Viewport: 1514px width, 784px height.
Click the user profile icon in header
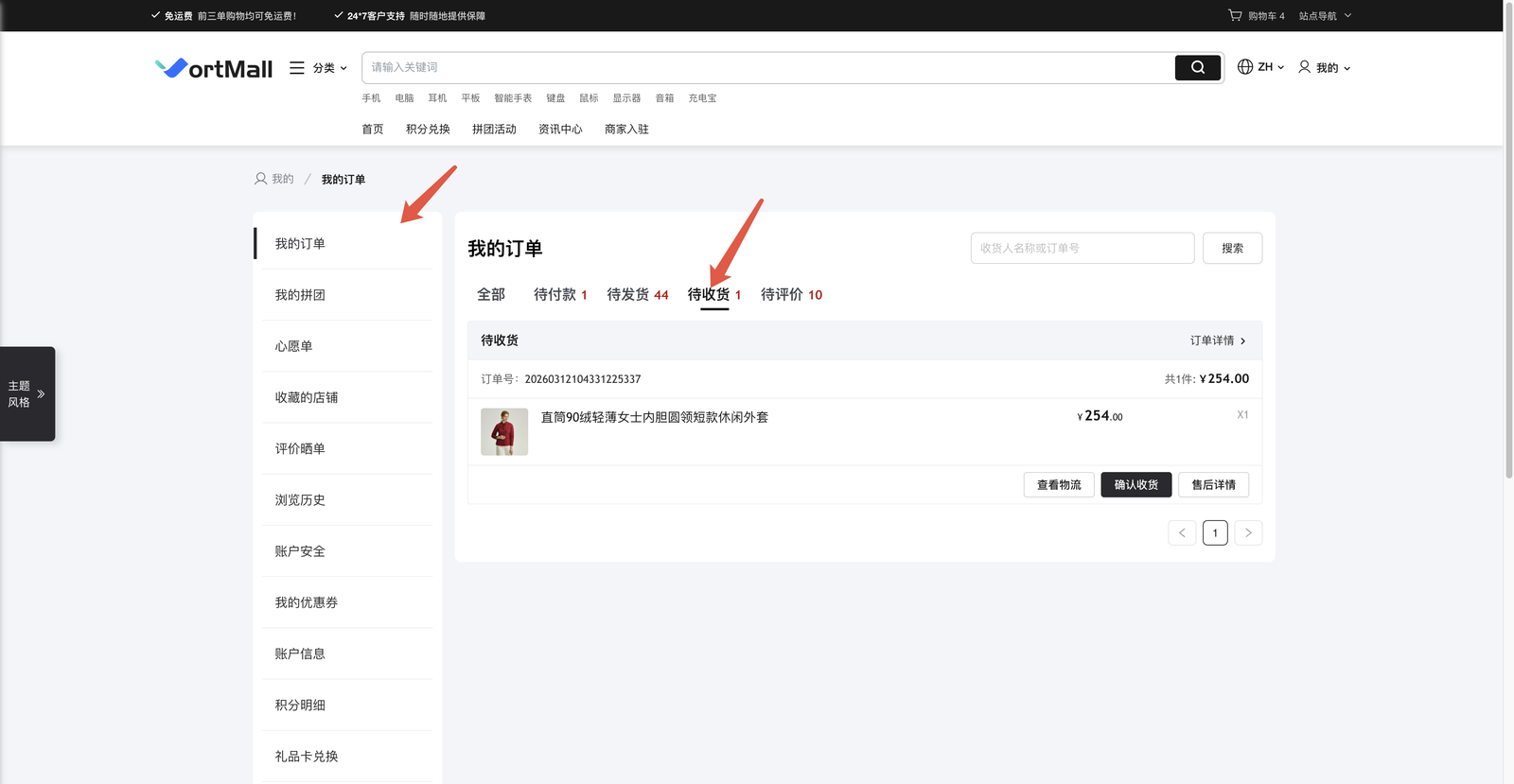[1304, 67]
